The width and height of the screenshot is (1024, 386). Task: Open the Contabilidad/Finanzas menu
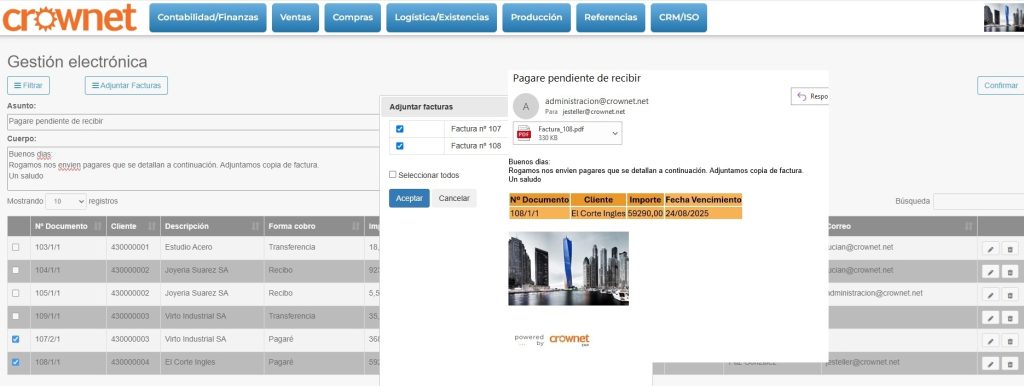pos(208,18)
